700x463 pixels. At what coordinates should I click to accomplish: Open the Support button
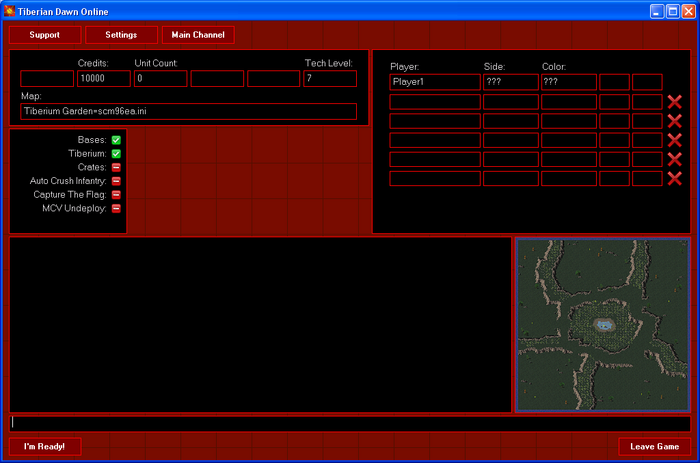coord(45,35)
